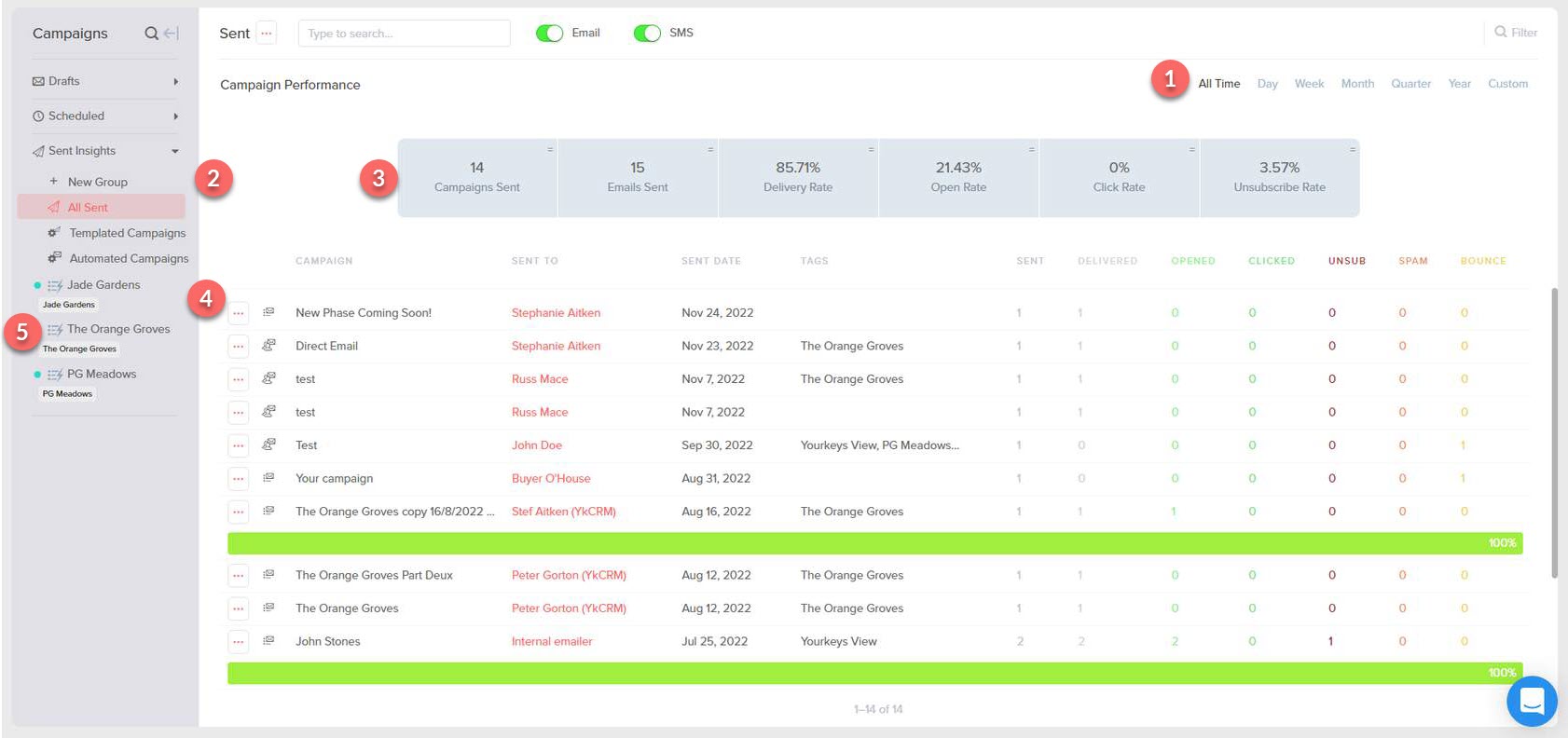The width and height of the screenshot is (1568, 738).
Task: Click the UNSUB column header
Action: (x=1347, y=261)
